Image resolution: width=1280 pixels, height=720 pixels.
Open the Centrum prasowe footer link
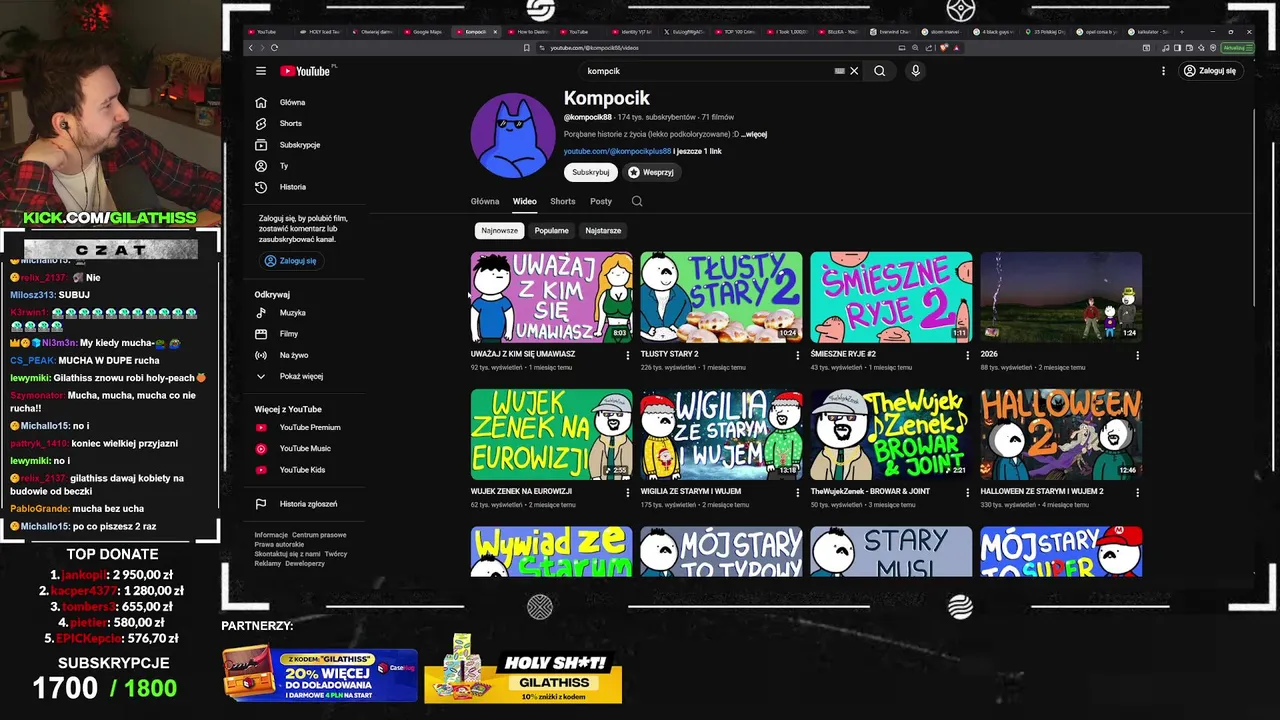coord(319,535)
